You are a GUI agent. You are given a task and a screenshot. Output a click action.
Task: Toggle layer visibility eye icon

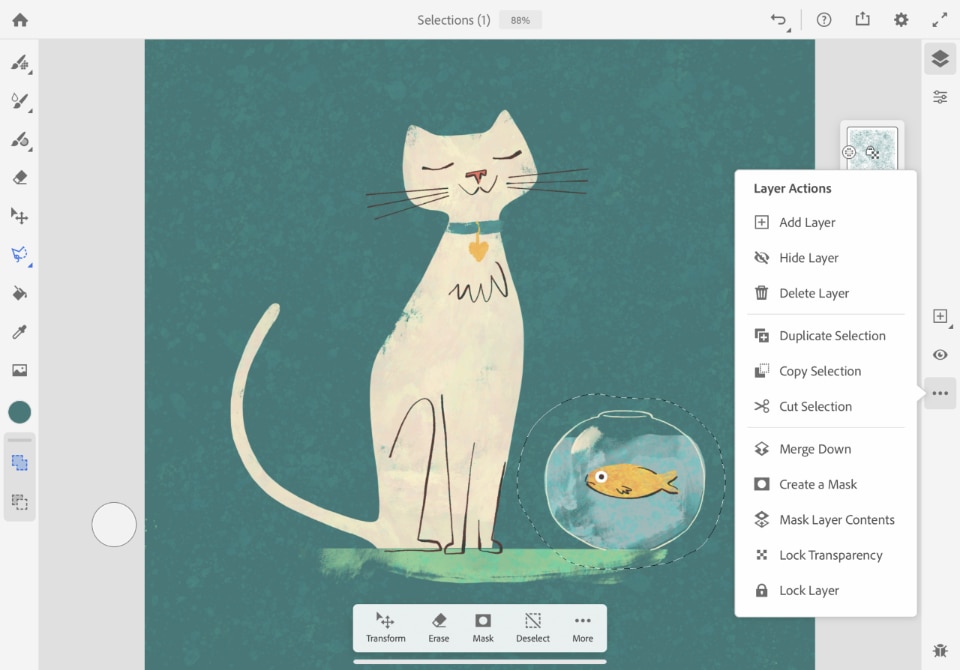[940, 355]
